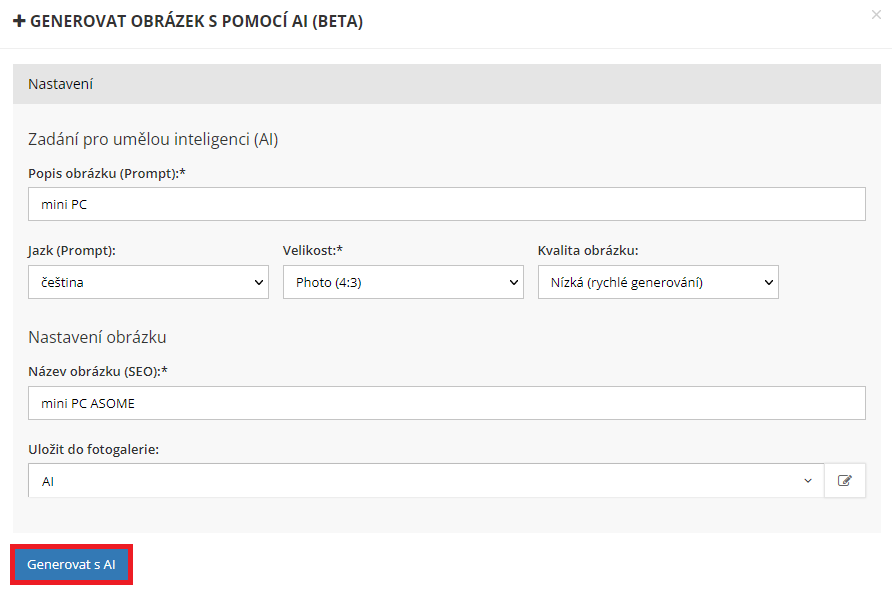This screenshot has height=593, width=892.
Task: Click the edit gallery pencil icon
Action: [845, 481]
